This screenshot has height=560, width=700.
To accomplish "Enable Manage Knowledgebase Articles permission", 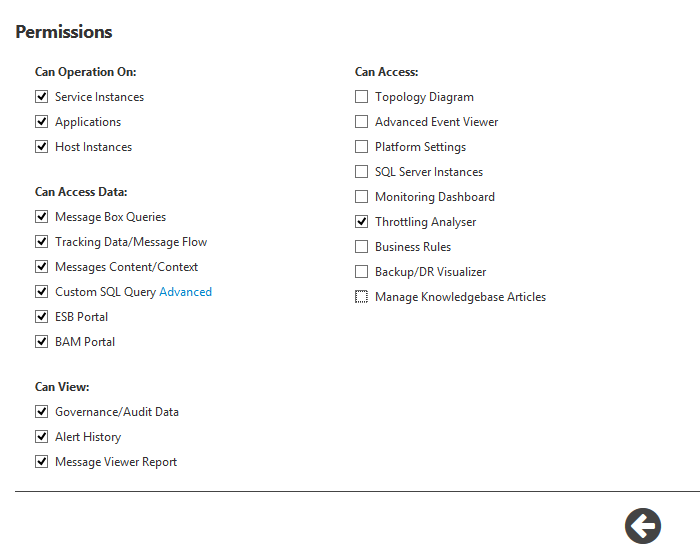I will pyautogui.click(x=362, y=297).
